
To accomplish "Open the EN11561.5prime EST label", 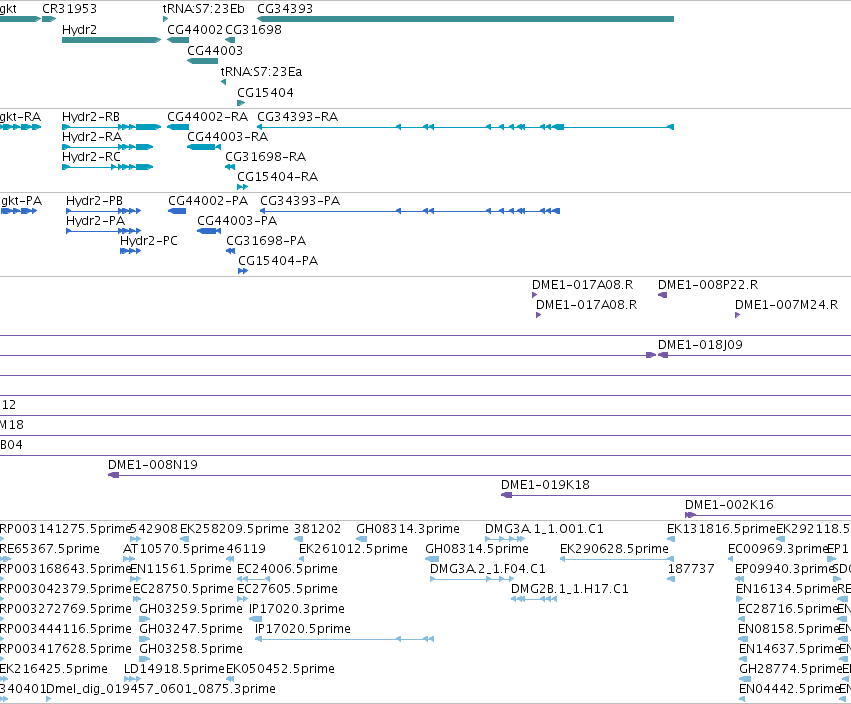I will tap(181, 569).
